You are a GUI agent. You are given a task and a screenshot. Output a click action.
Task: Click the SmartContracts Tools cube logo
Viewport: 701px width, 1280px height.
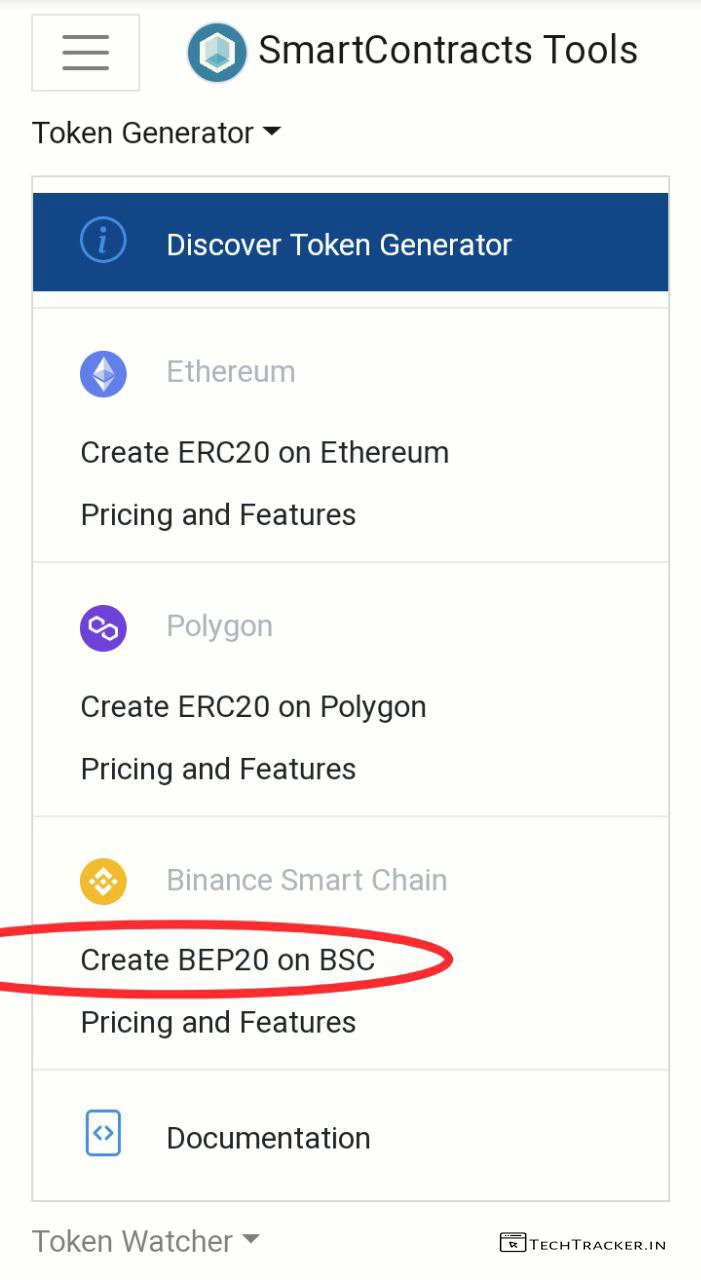coord(216,52)
